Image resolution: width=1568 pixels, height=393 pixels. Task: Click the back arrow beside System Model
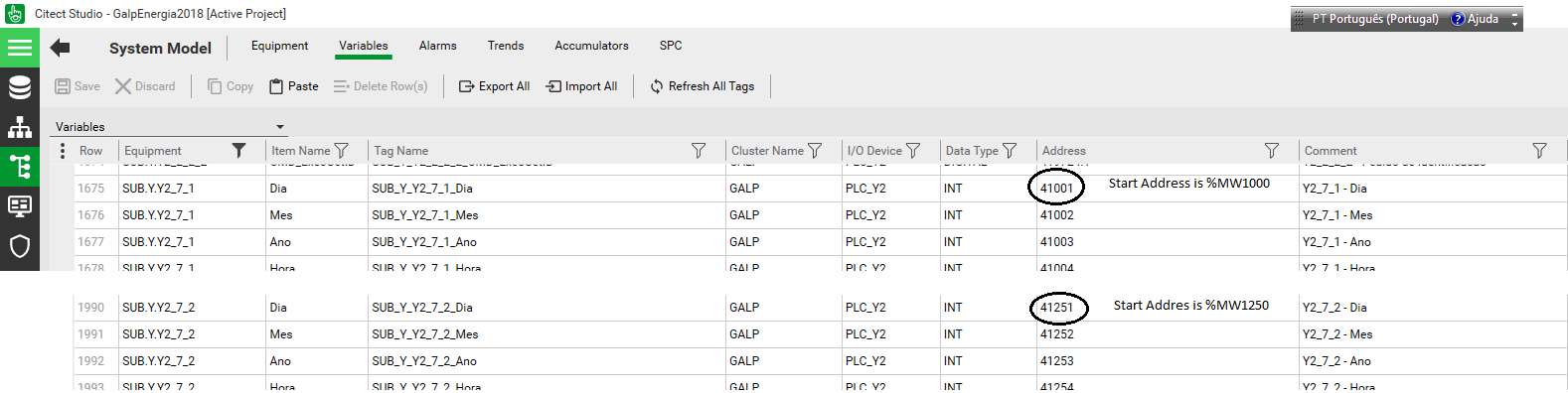coord(61,48)
